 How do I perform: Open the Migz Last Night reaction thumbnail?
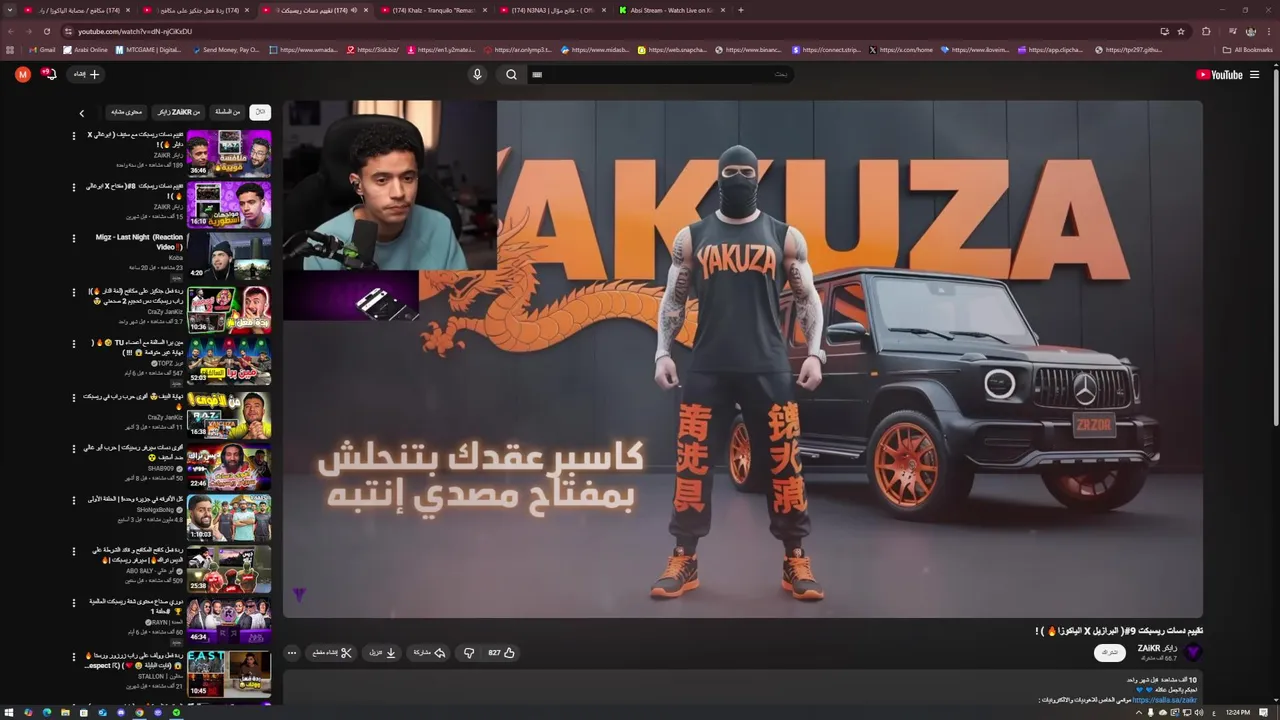[229, 256]
